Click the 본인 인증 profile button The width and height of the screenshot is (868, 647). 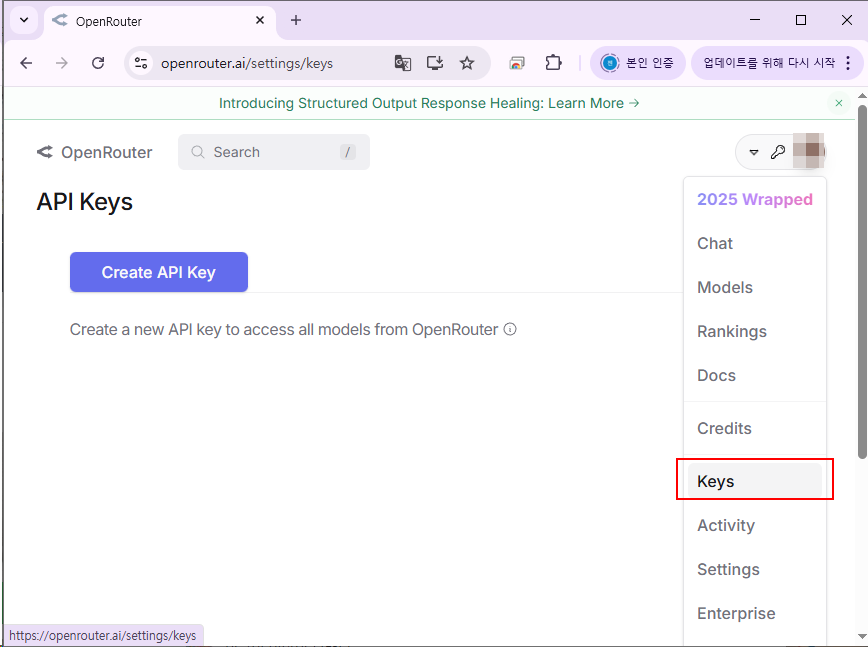638,63
